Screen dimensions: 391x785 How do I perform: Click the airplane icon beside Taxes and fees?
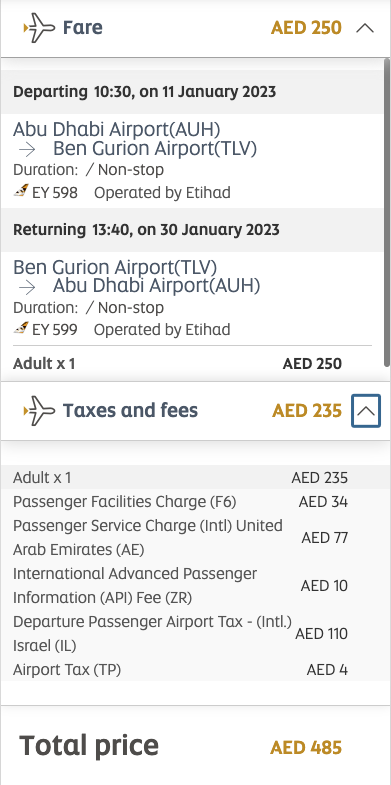coord(39,411)
